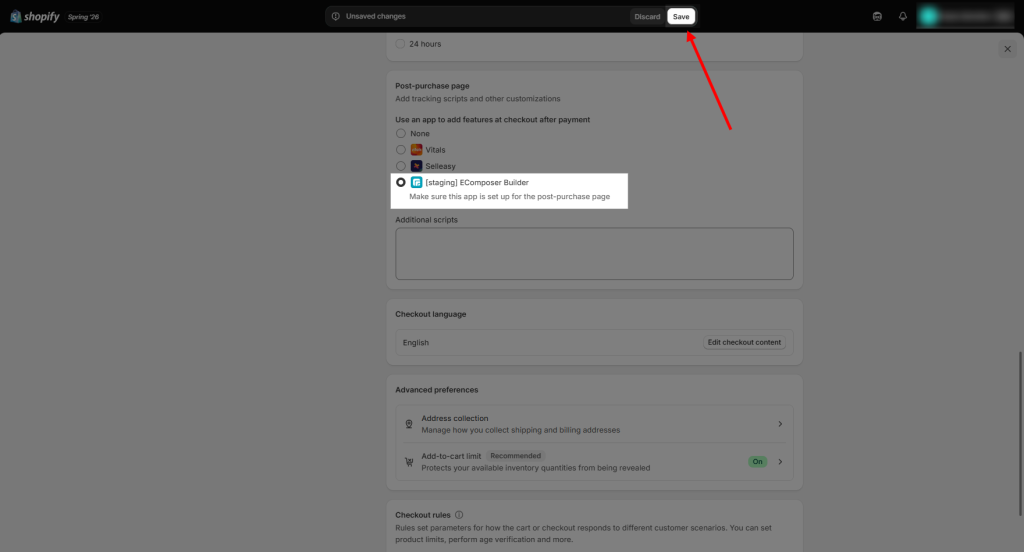Viewport: 1024px width, 552px height.
Task: Click 'Make sure this app is set up' note
Action: point(509,196)
